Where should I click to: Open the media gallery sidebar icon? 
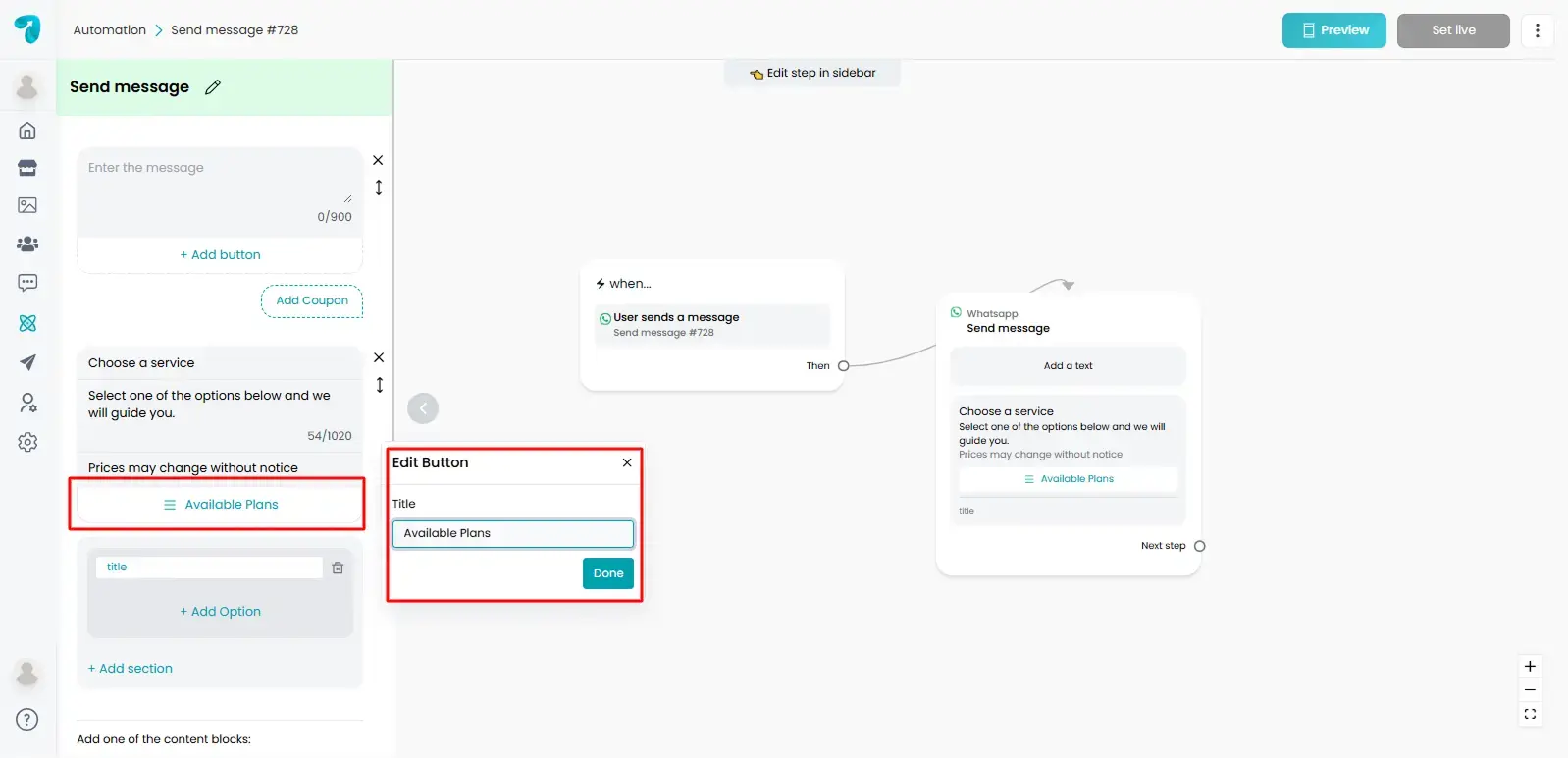(27, 205)
